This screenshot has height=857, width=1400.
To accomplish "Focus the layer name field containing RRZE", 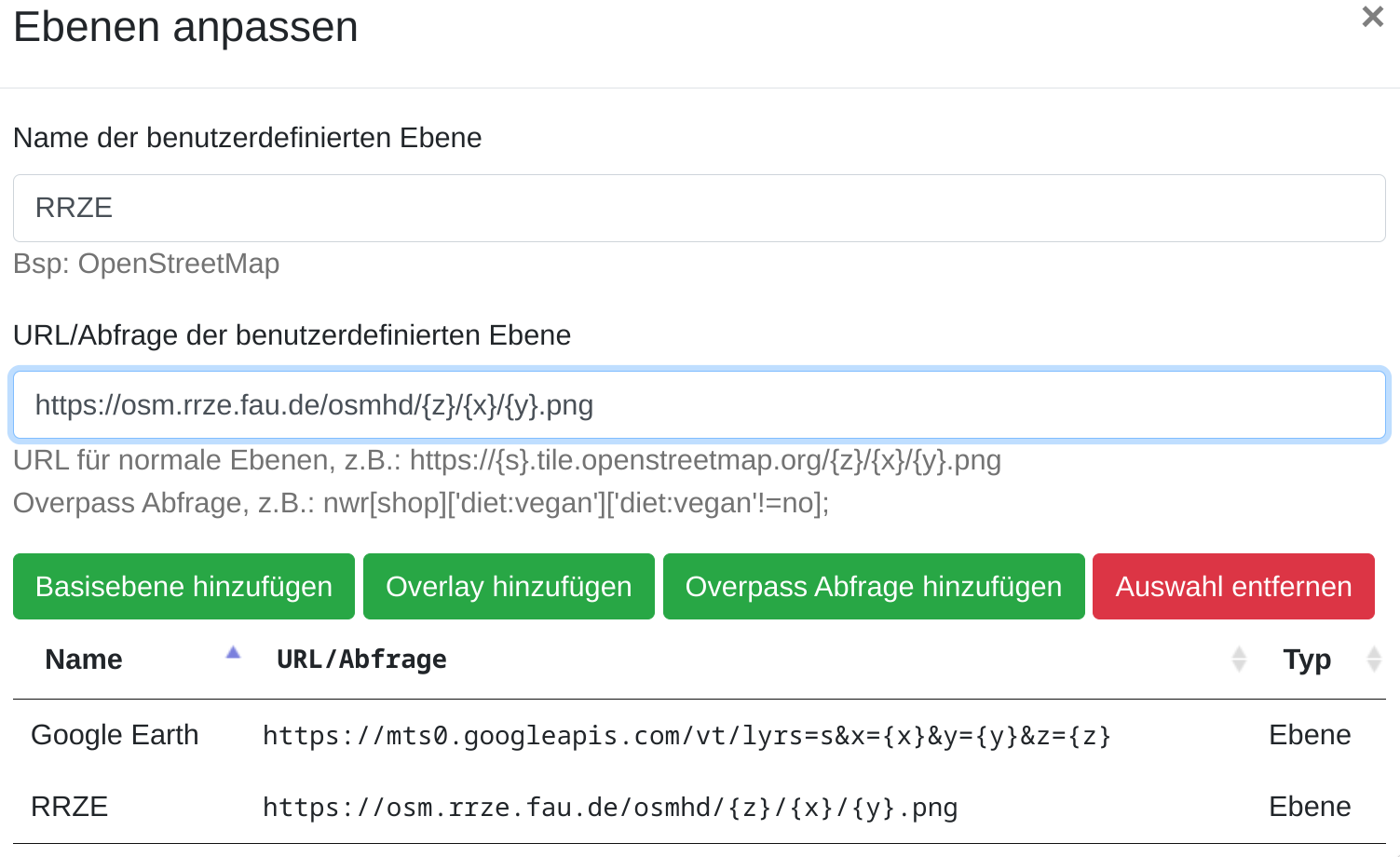I will coord(699,208).
